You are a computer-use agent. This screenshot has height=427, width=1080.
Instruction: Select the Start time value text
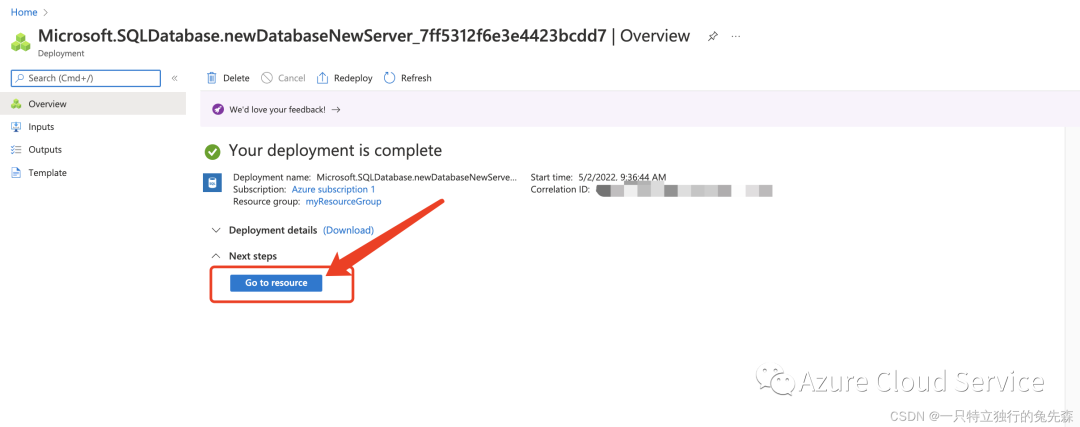click(622, 177)
